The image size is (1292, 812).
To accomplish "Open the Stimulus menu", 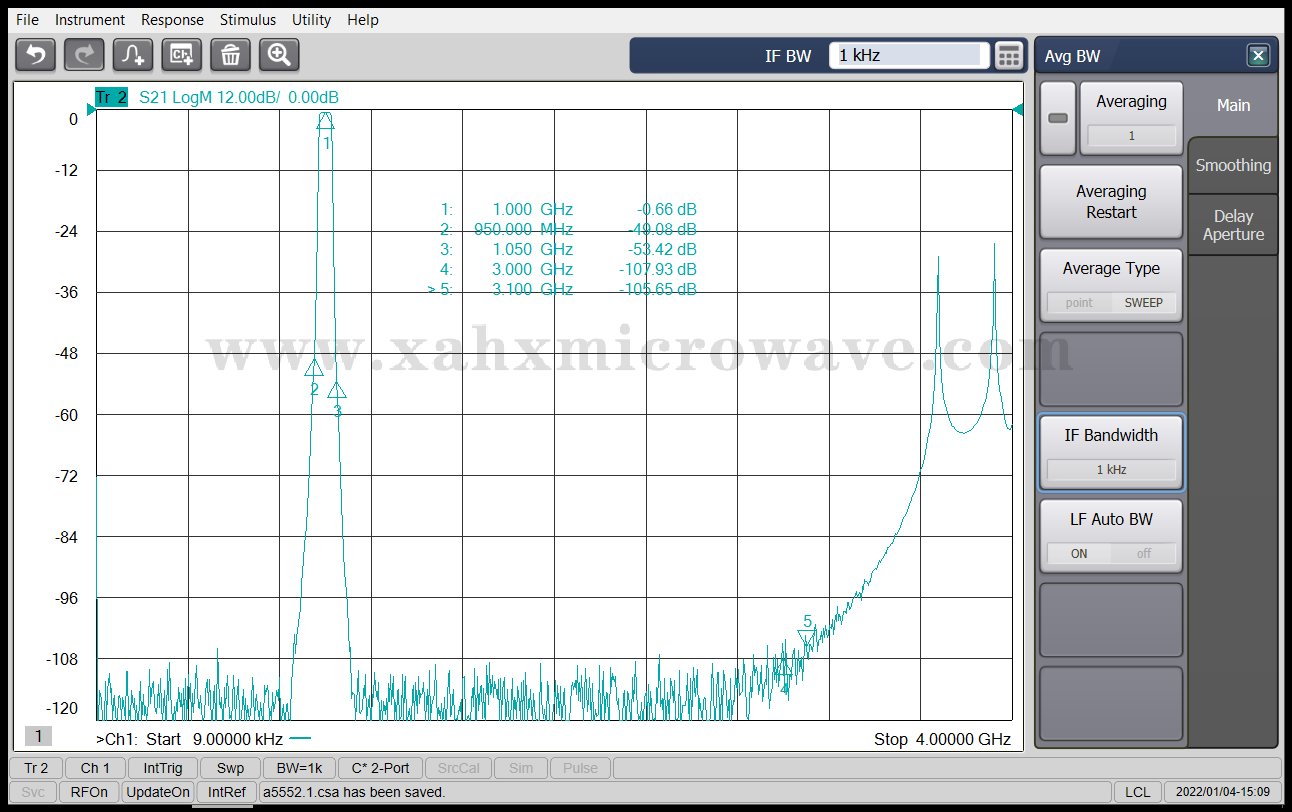I will [248, 19].
